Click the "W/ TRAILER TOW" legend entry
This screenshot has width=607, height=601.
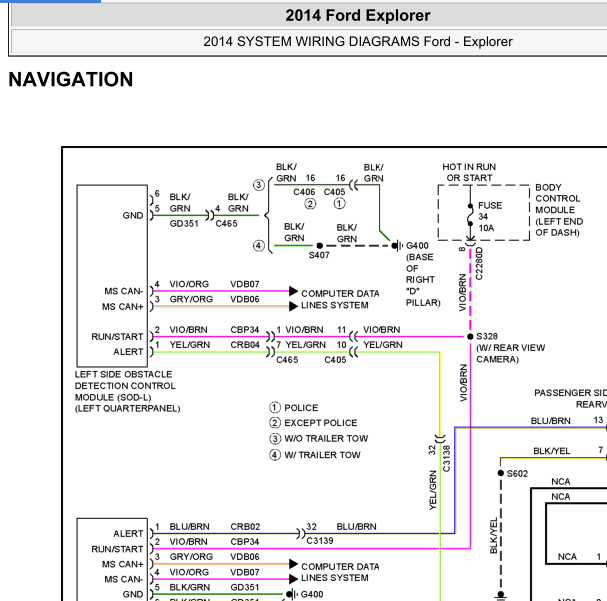322,454
